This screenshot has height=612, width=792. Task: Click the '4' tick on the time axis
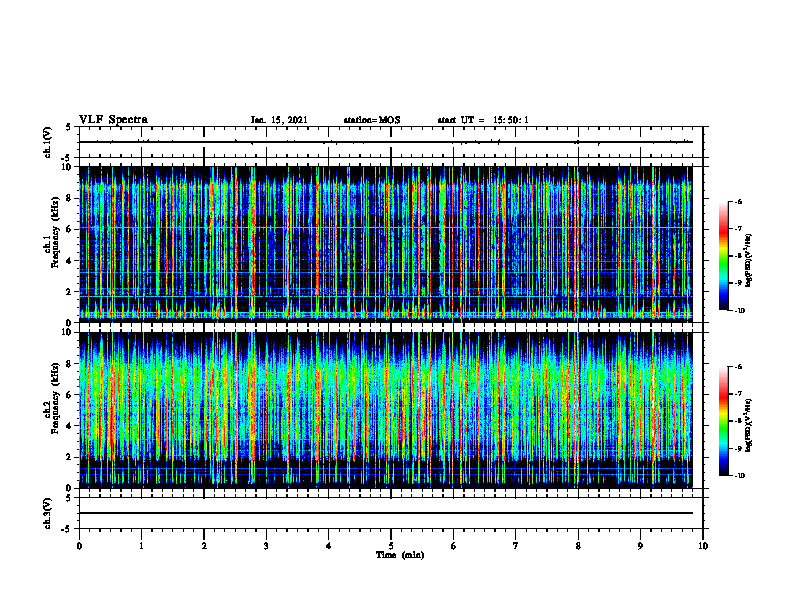[x=329, y=546]
